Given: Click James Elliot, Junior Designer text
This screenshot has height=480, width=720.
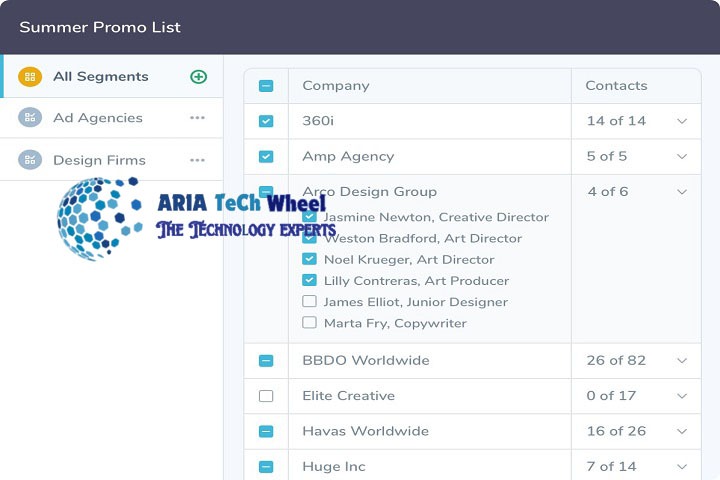Looking at the screenshot, I should tap(416, 302).
